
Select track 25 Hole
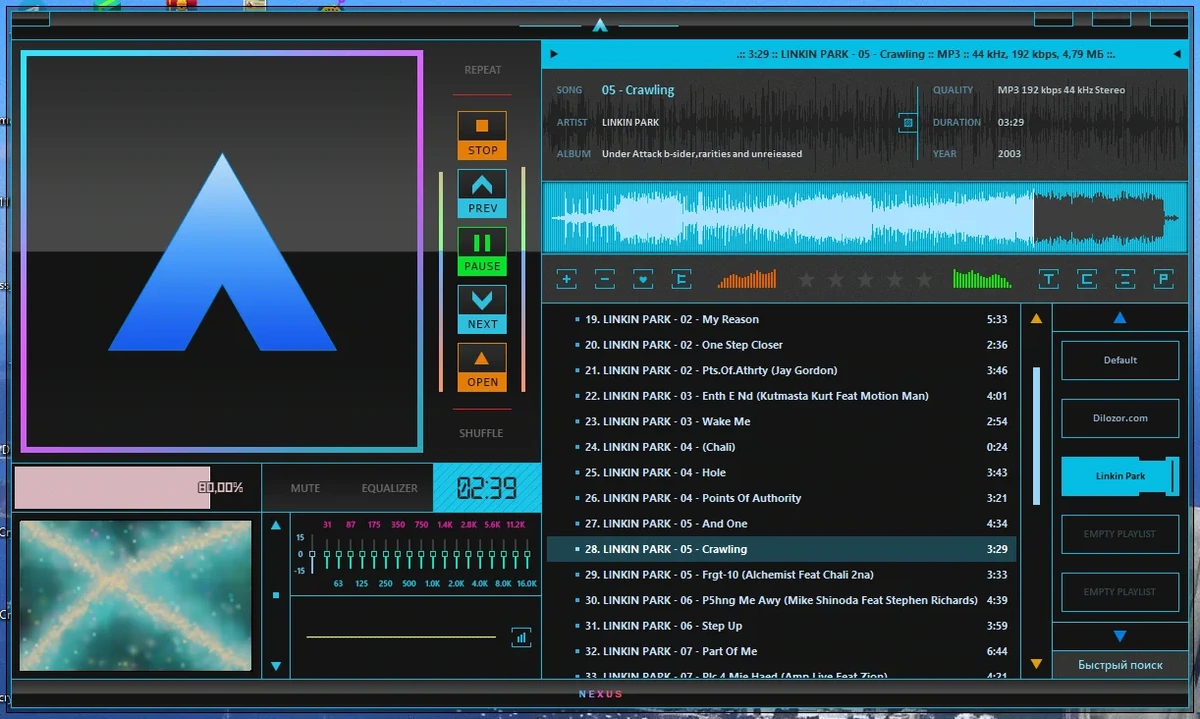click(782, 472)
